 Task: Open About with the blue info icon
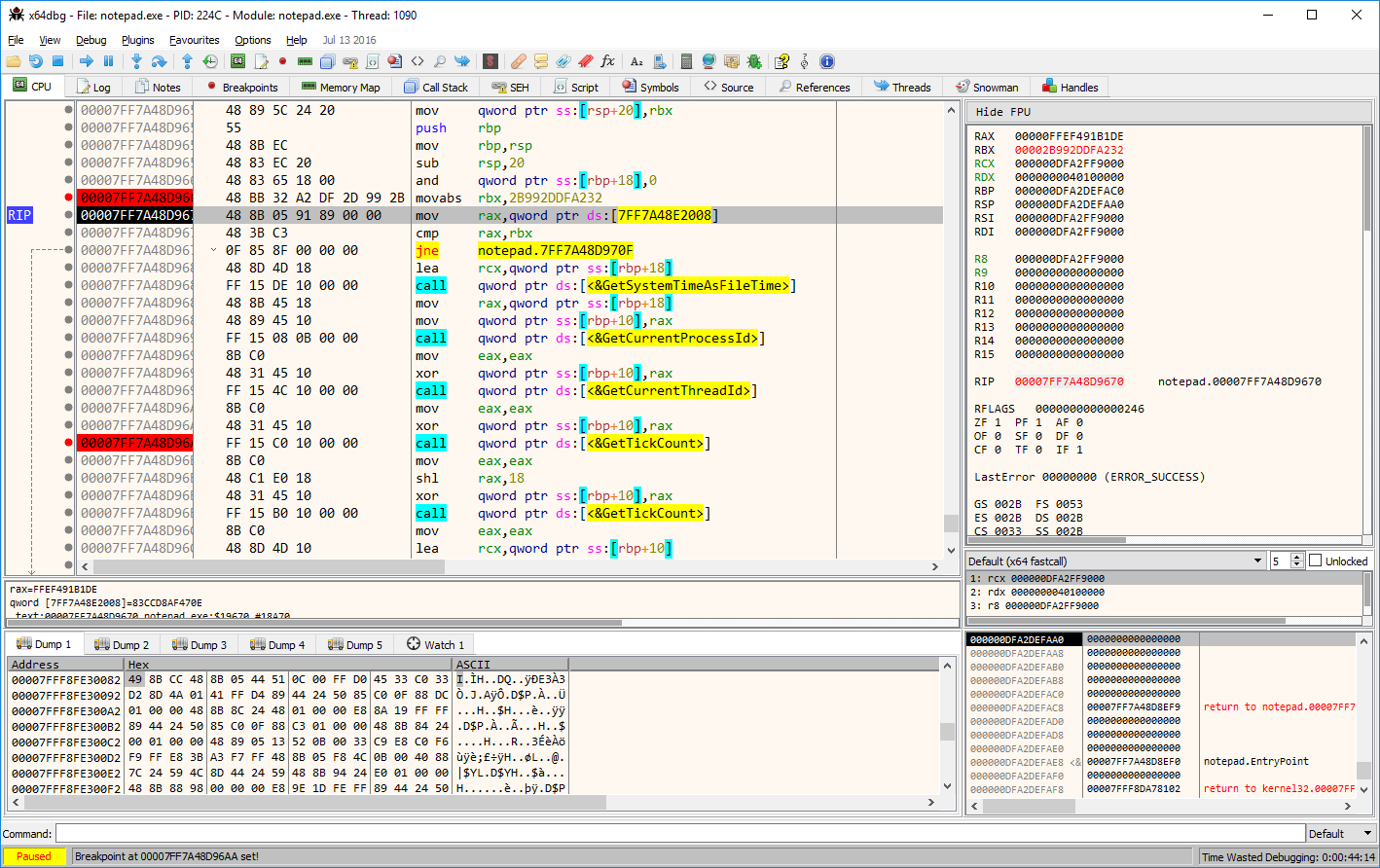point(827,61)
